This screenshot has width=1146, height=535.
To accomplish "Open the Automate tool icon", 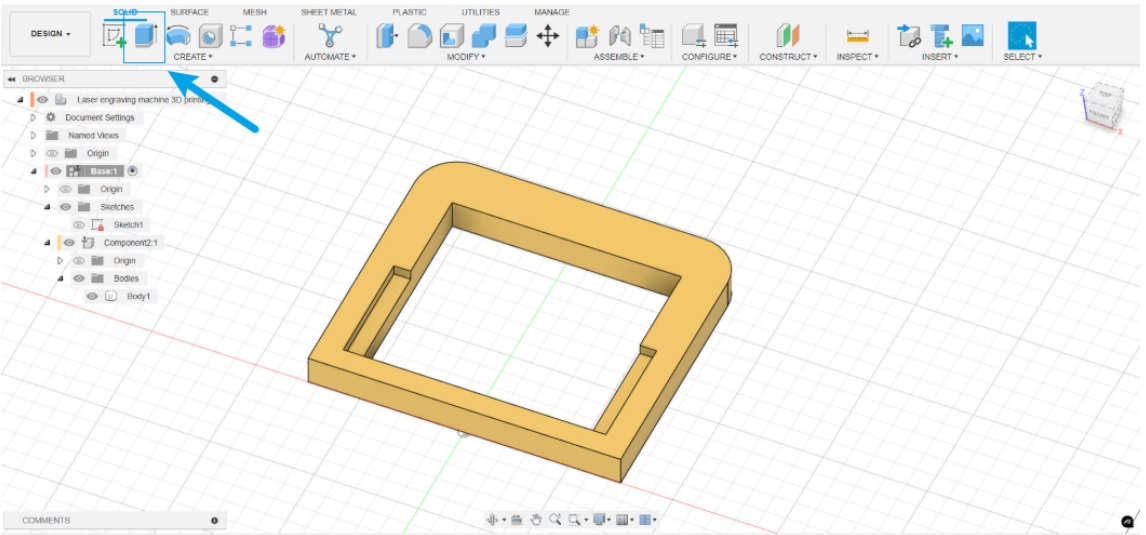I will point(330,35).
